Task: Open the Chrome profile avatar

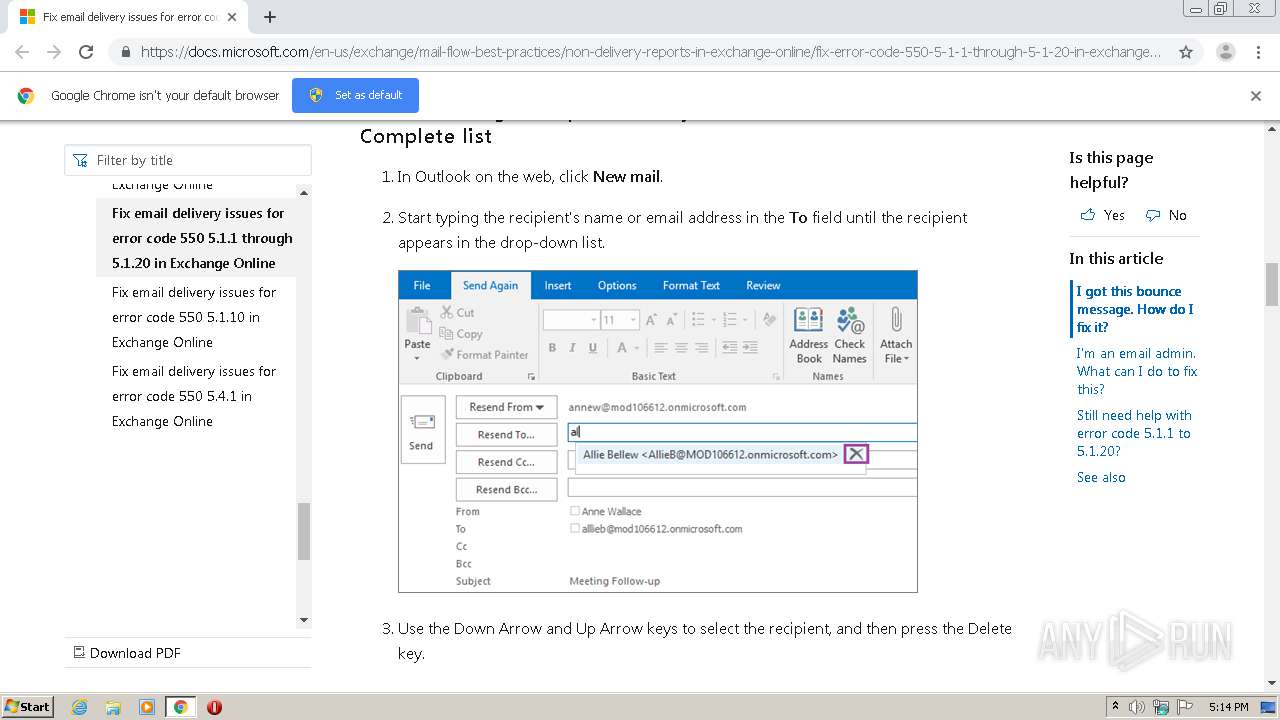Action: click(x=1226, y=52)
